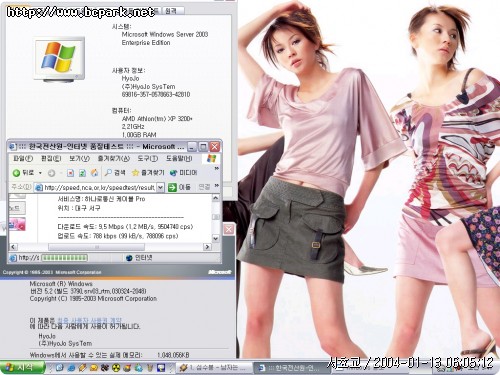The image size is (500, 375).
Task: Click the yellow radiation-symbol quick launch icon
Action: 116,368
